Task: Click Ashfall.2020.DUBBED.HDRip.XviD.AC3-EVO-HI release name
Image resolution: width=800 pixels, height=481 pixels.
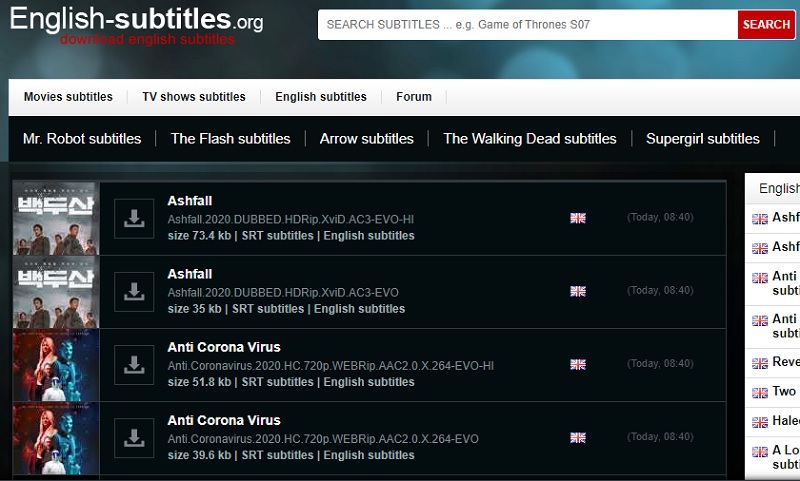Action: click(290, 219)
